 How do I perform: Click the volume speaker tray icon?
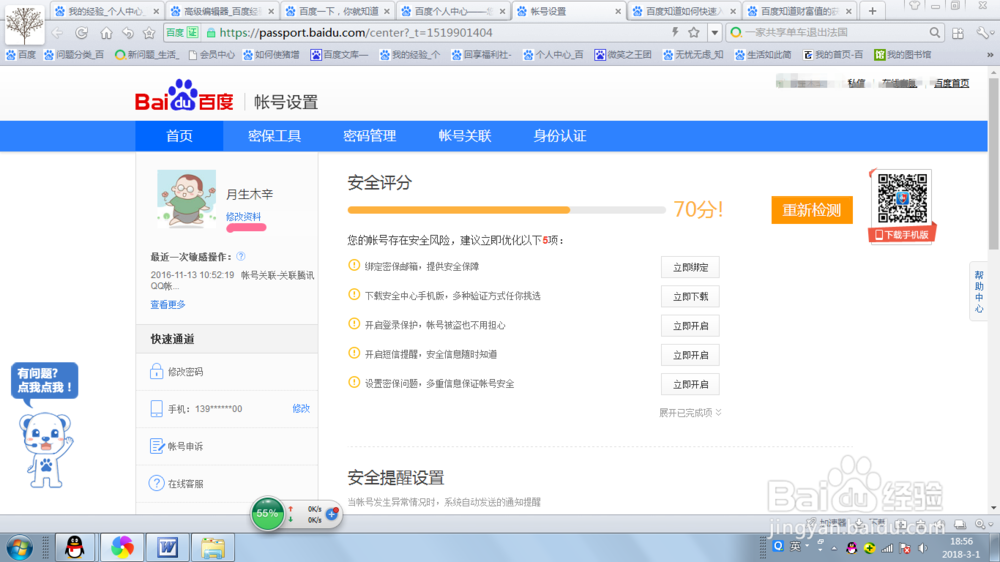pyautogui.click(x=923, y=548)
